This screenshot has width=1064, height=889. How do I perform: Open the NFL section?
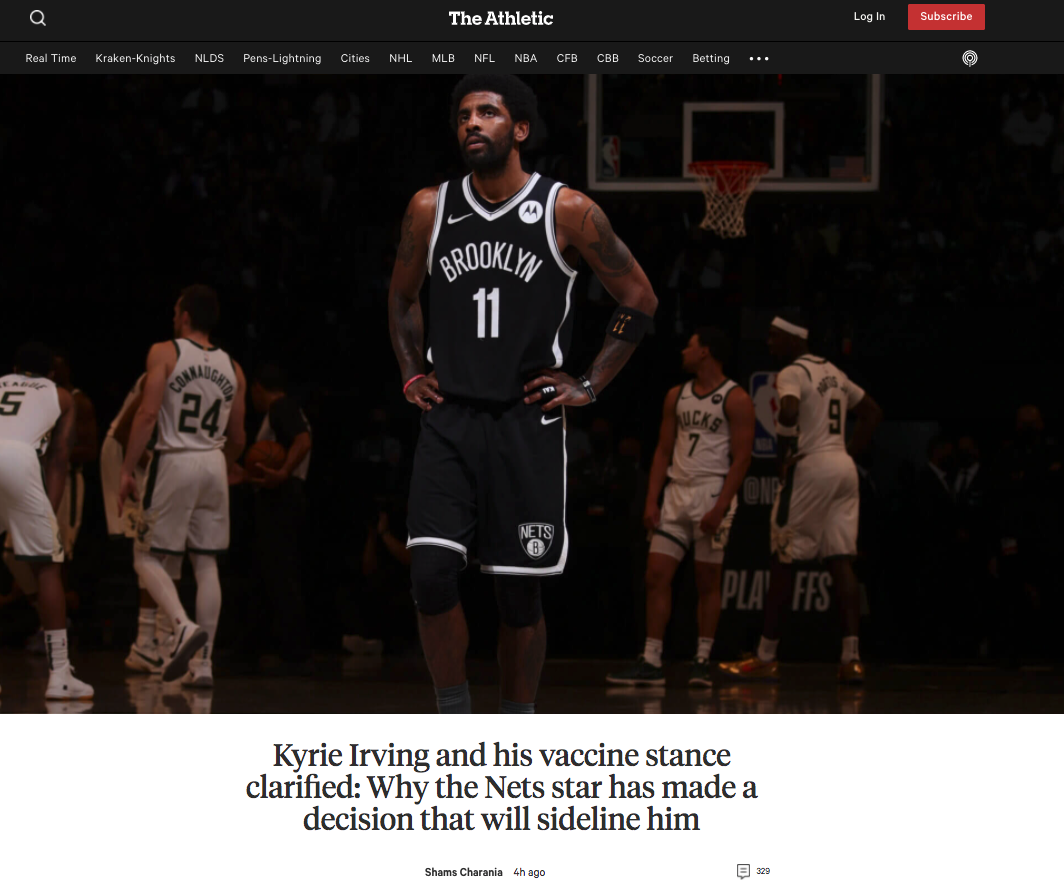[484, 58]
